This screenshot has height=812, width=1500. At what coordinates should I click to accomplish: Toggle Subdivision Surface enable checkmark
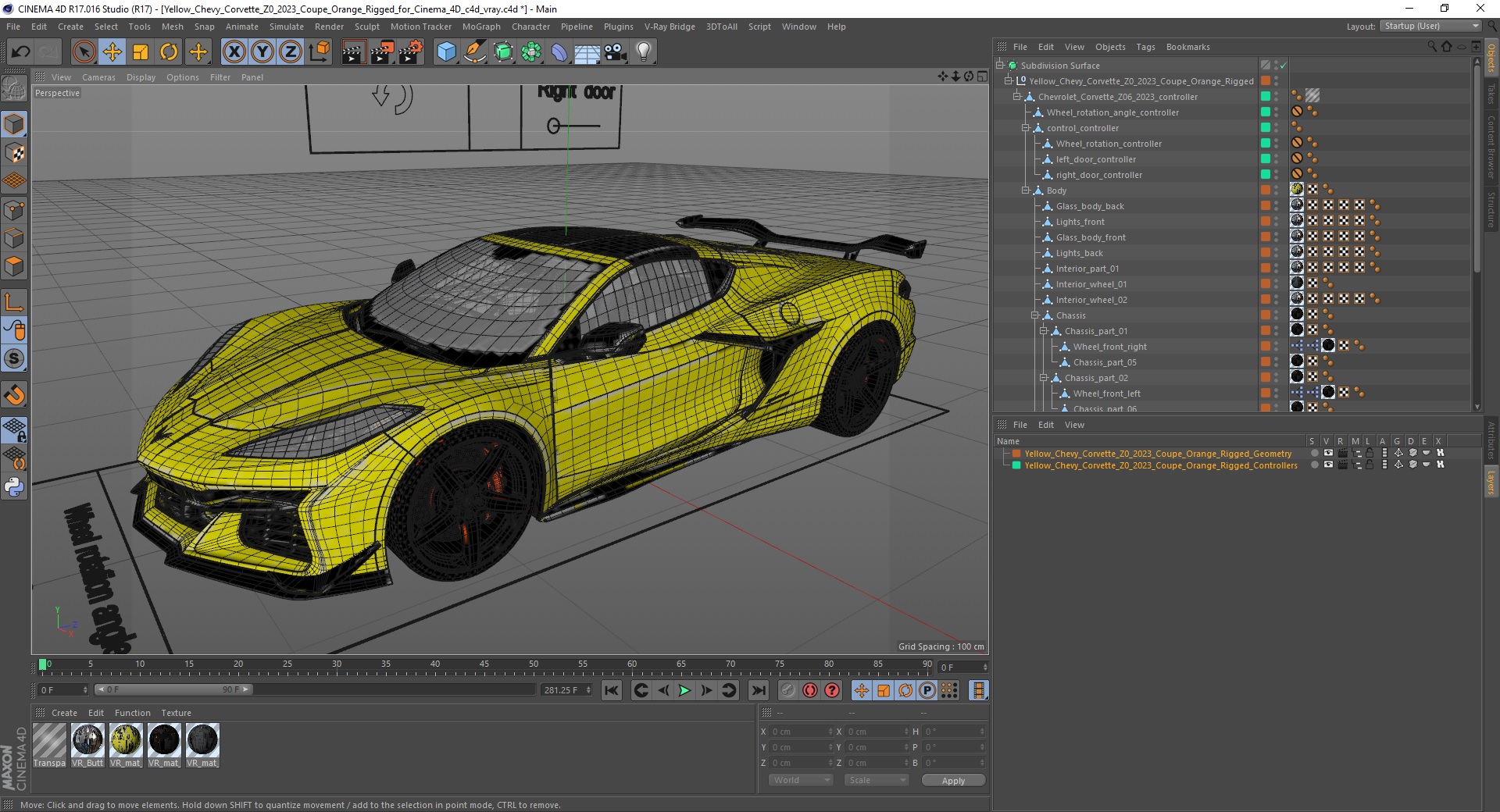(x=1284, y=66)
